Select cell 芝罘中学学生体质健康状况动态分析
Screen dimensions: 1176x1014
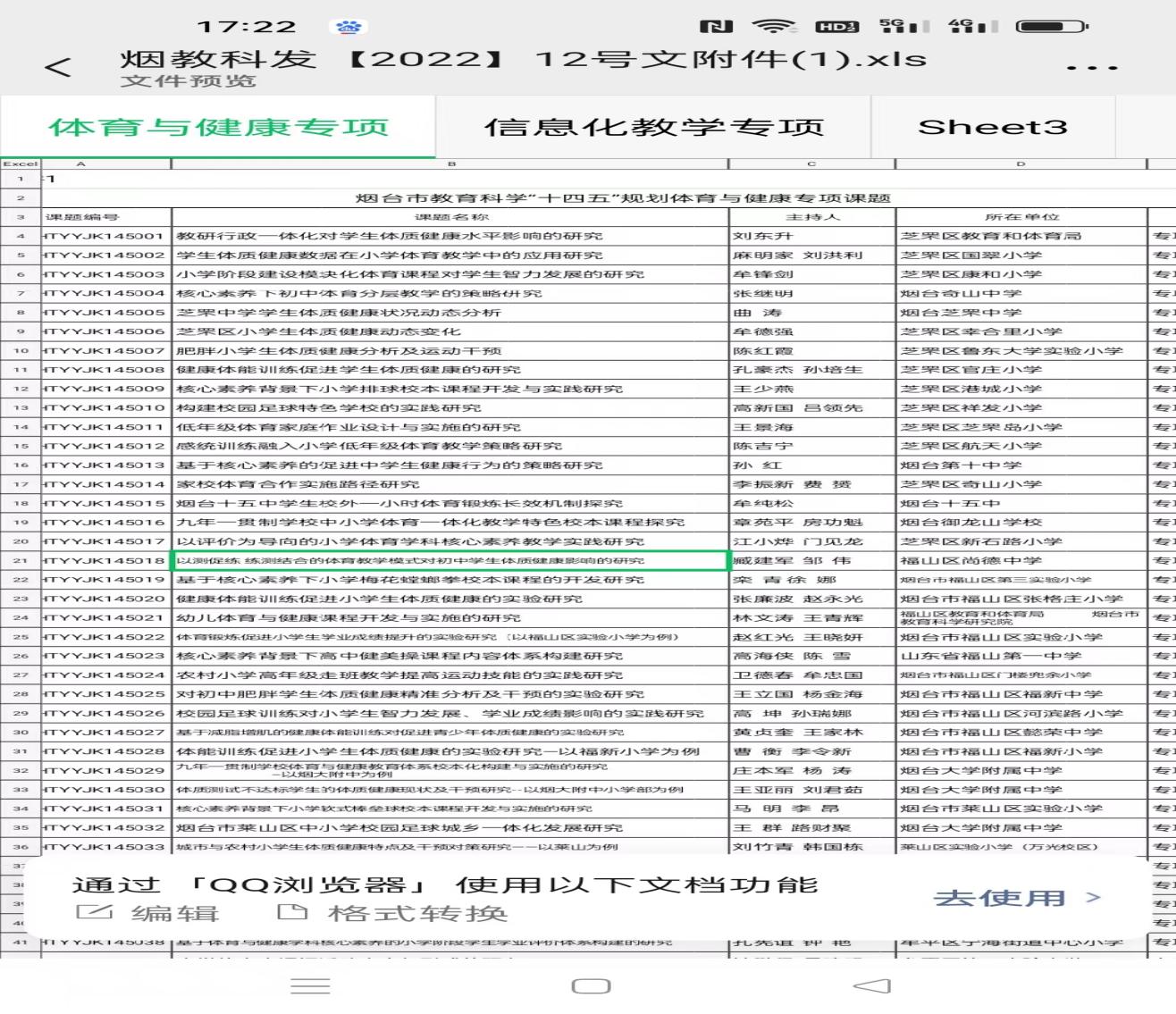click(450, 313)
